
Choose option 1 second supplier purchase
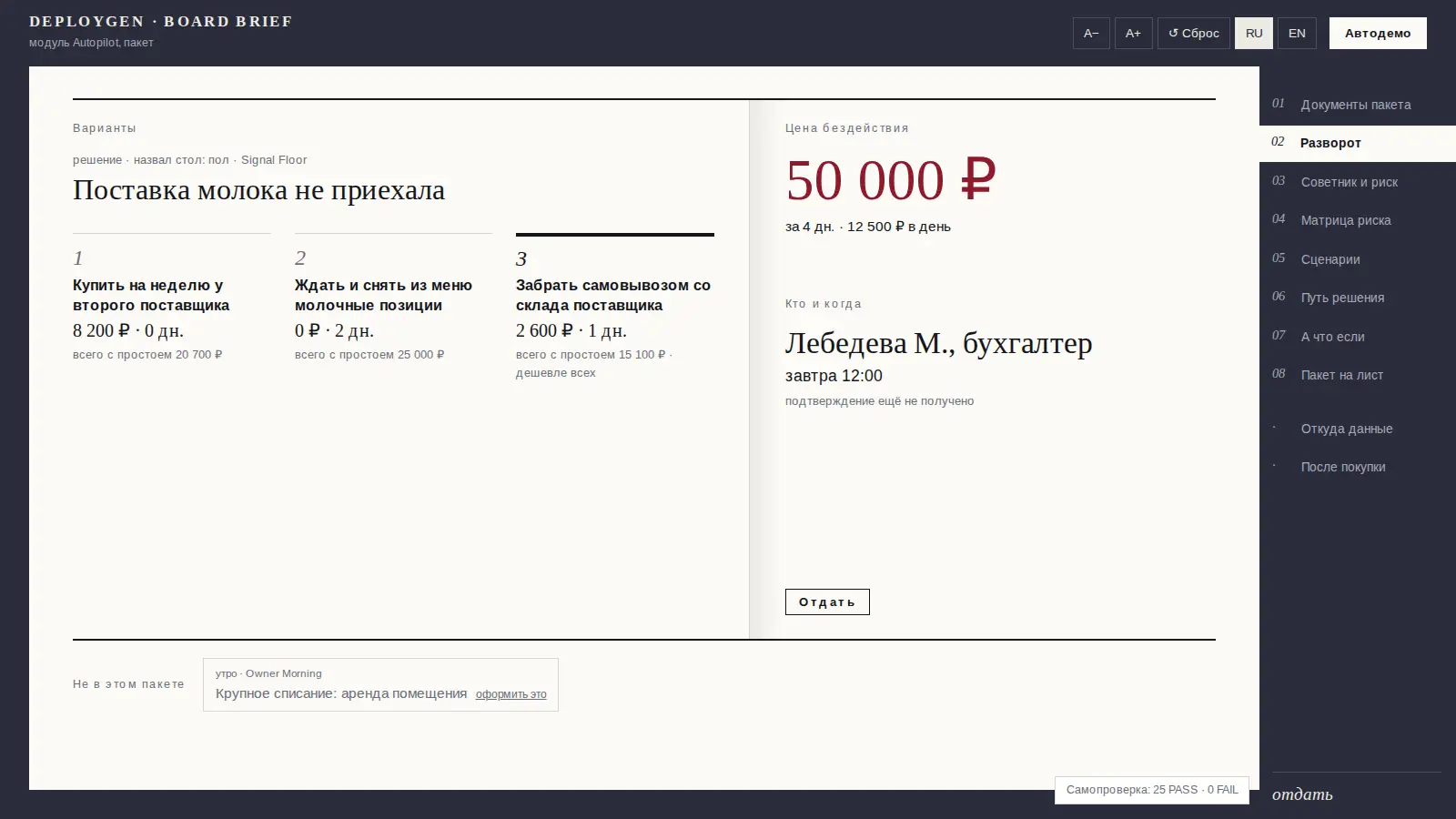click(x=172, y=298)
